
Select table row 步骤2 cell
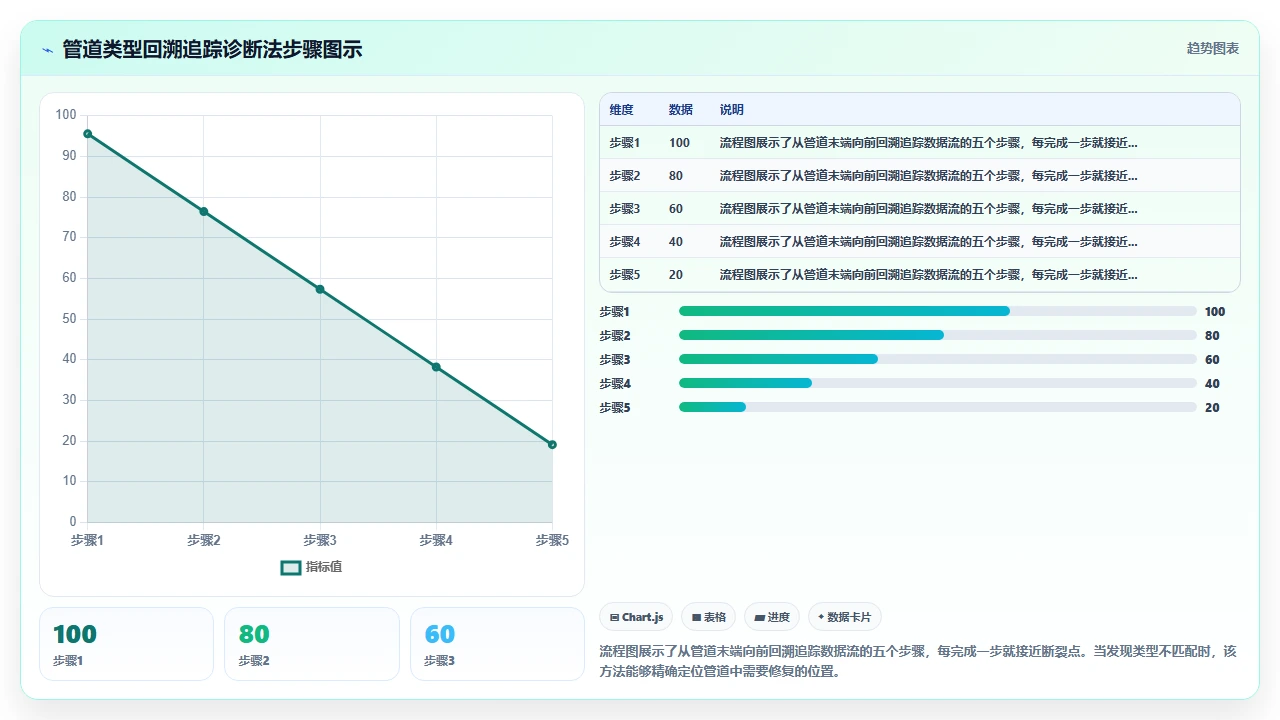[x=625, y=176]
